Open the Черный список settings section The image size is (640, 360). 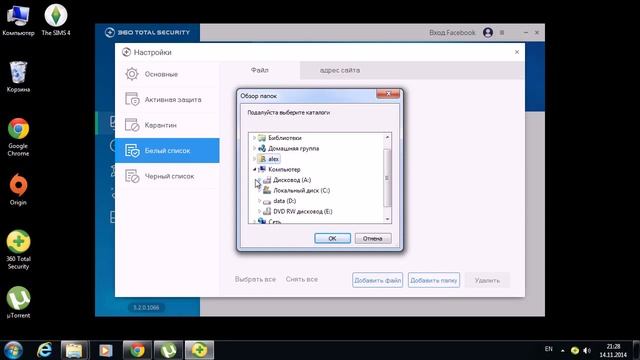(x=167, y=176)
